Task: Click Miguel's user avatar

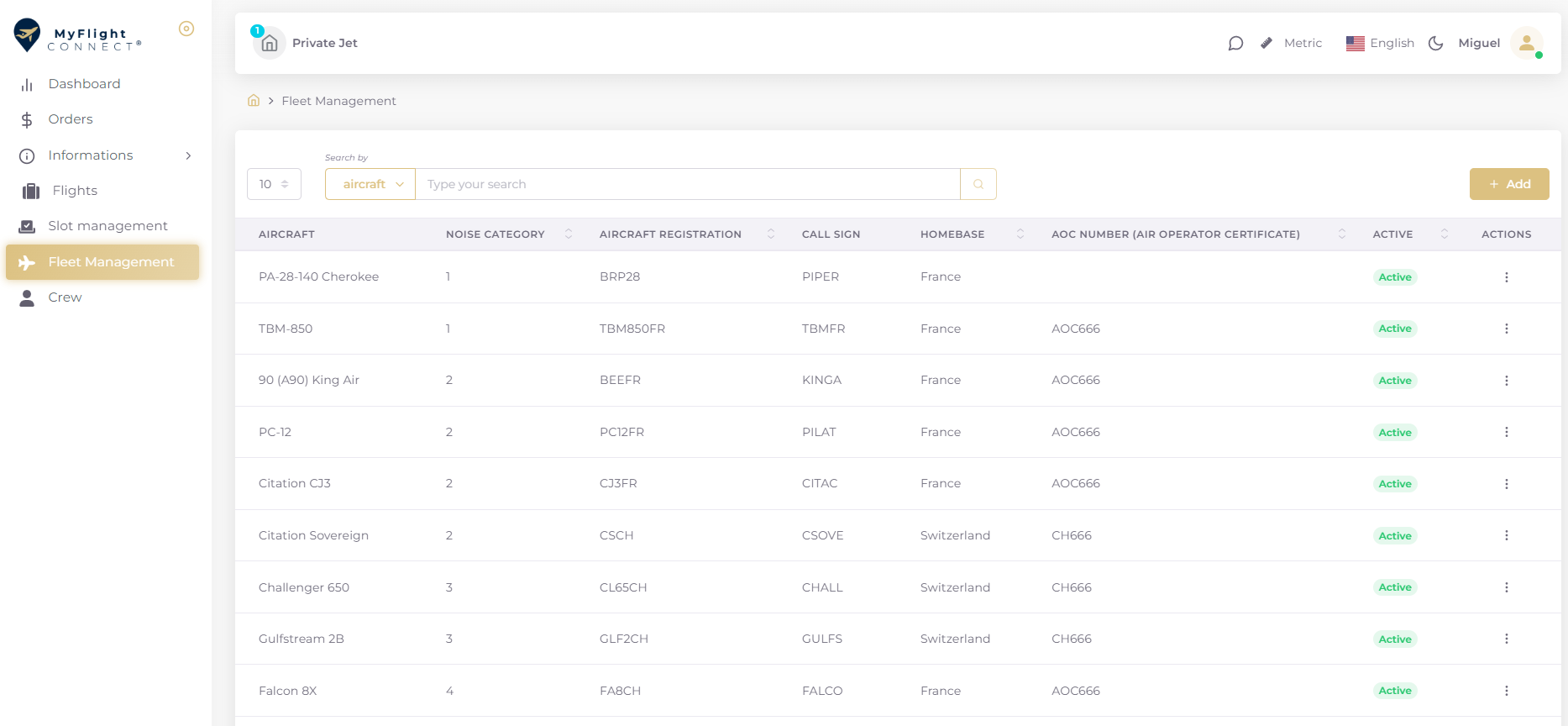Action: [x=1525, y=43]
